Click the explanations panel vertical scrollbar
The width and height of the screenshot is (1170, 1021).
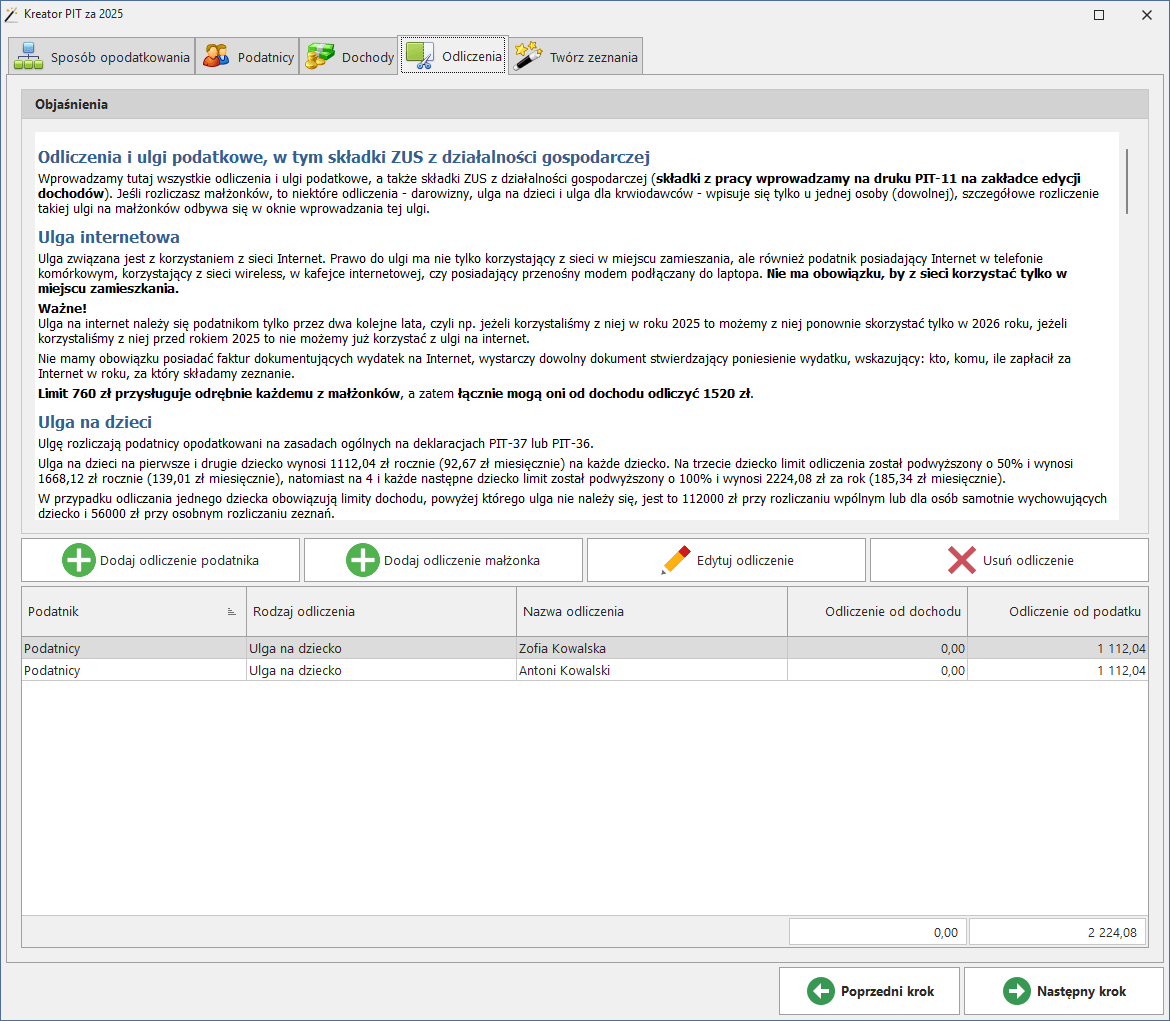tap(1127, 181)
